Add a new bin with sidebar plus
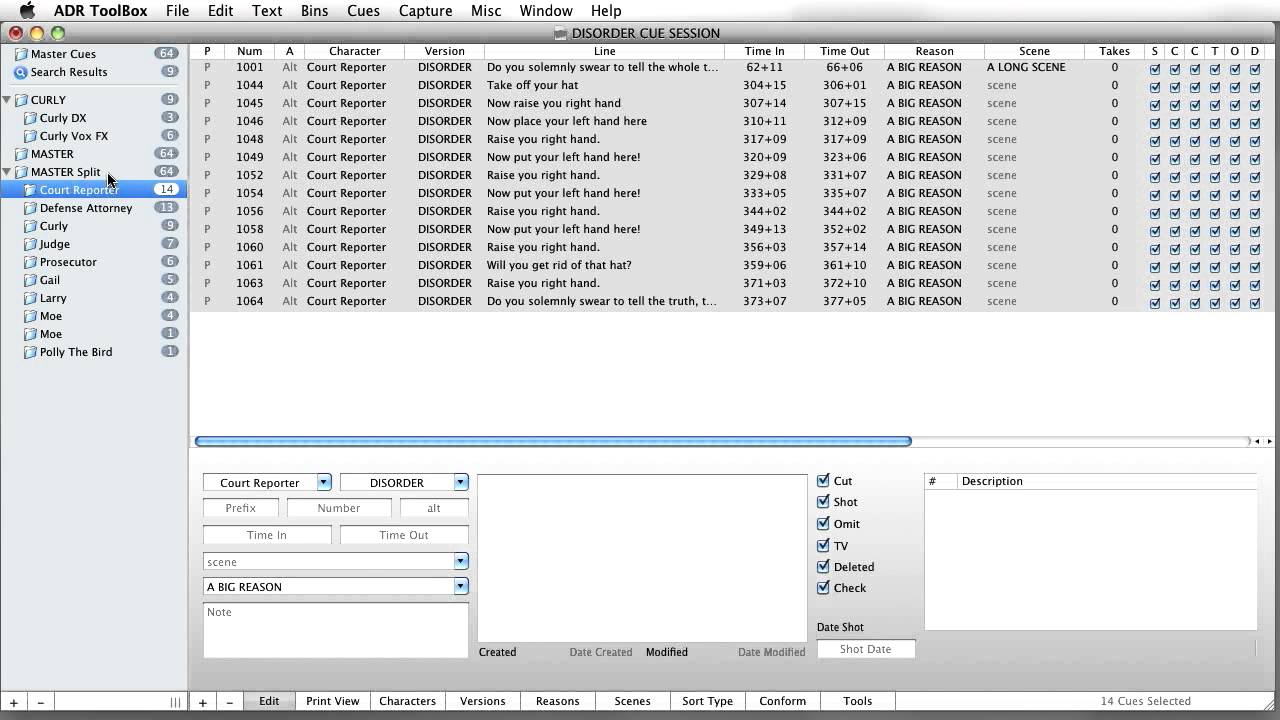 (x=13, y=702)
